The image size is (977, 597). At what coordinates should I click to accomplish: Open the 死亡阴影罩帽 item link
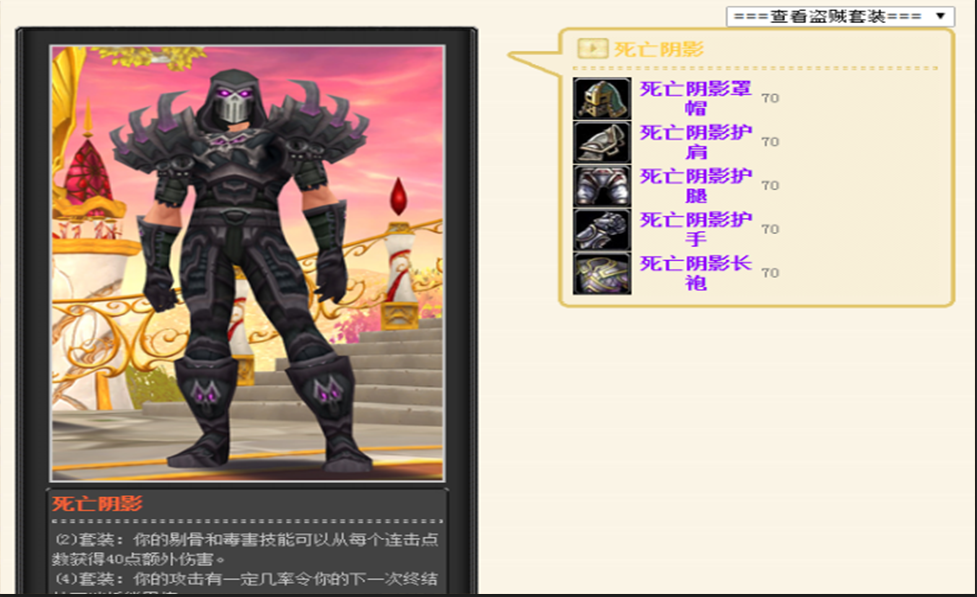(x=695, y=98)
